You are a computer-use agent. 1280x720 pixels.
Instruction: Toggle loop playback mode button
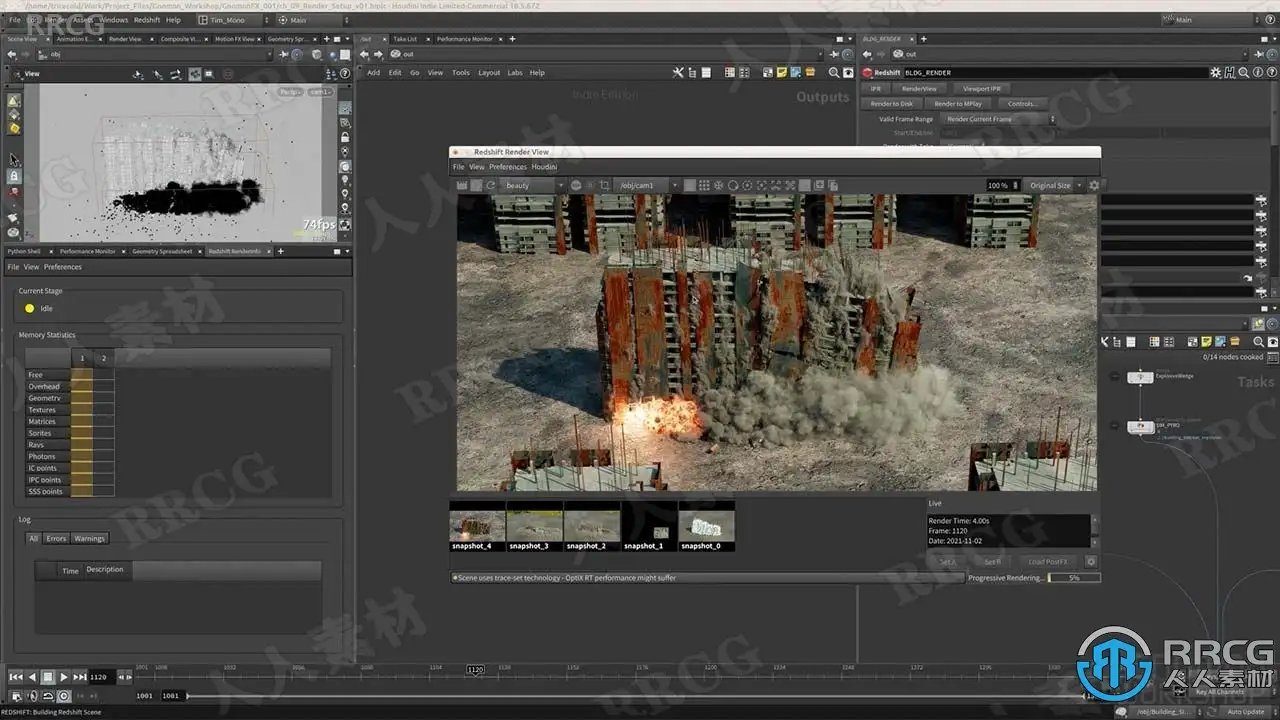(x=47, y=696)
